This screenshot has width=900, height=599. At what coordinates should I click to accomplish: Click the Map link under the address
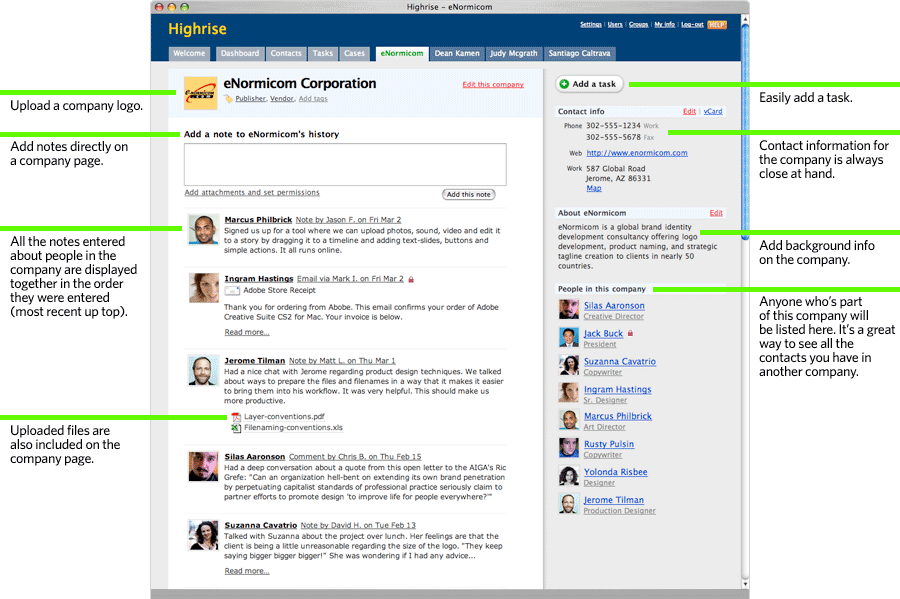tap(594, 188)
